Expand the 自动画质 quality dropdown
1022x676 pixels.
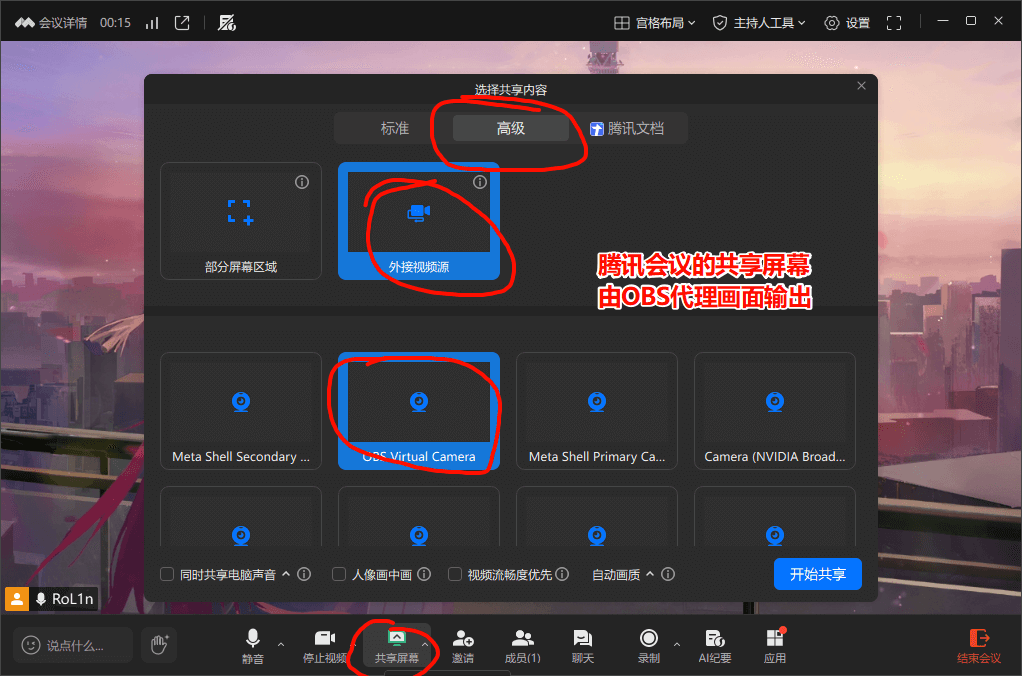coord(622,574)
